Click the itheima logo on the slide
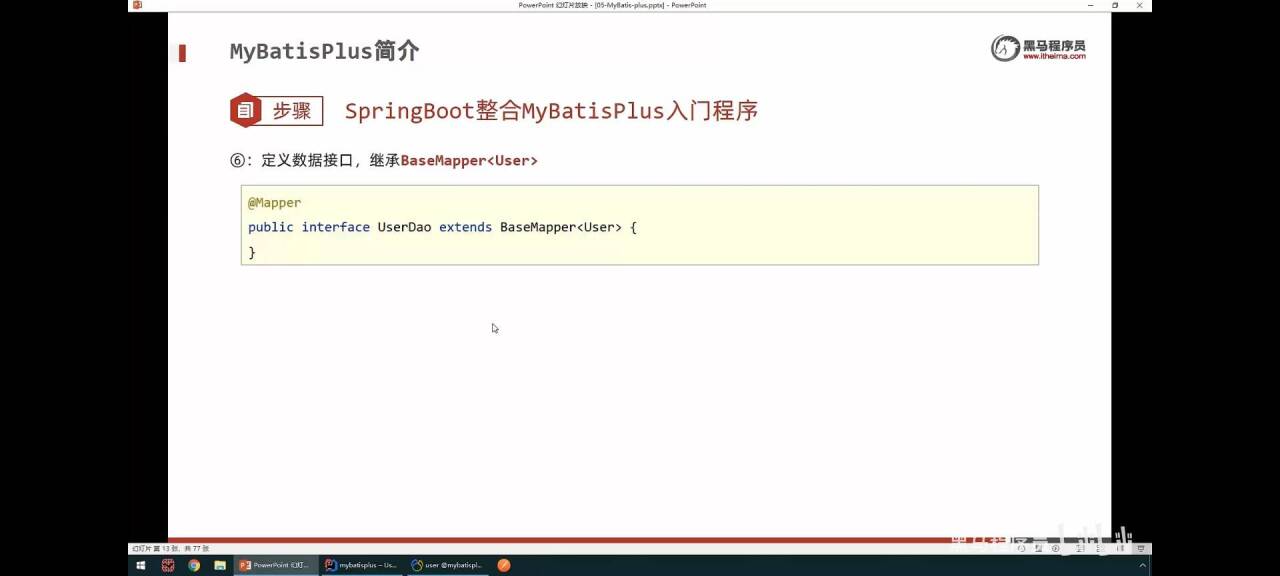The image size is (1280, 576). pos(1038,48)
